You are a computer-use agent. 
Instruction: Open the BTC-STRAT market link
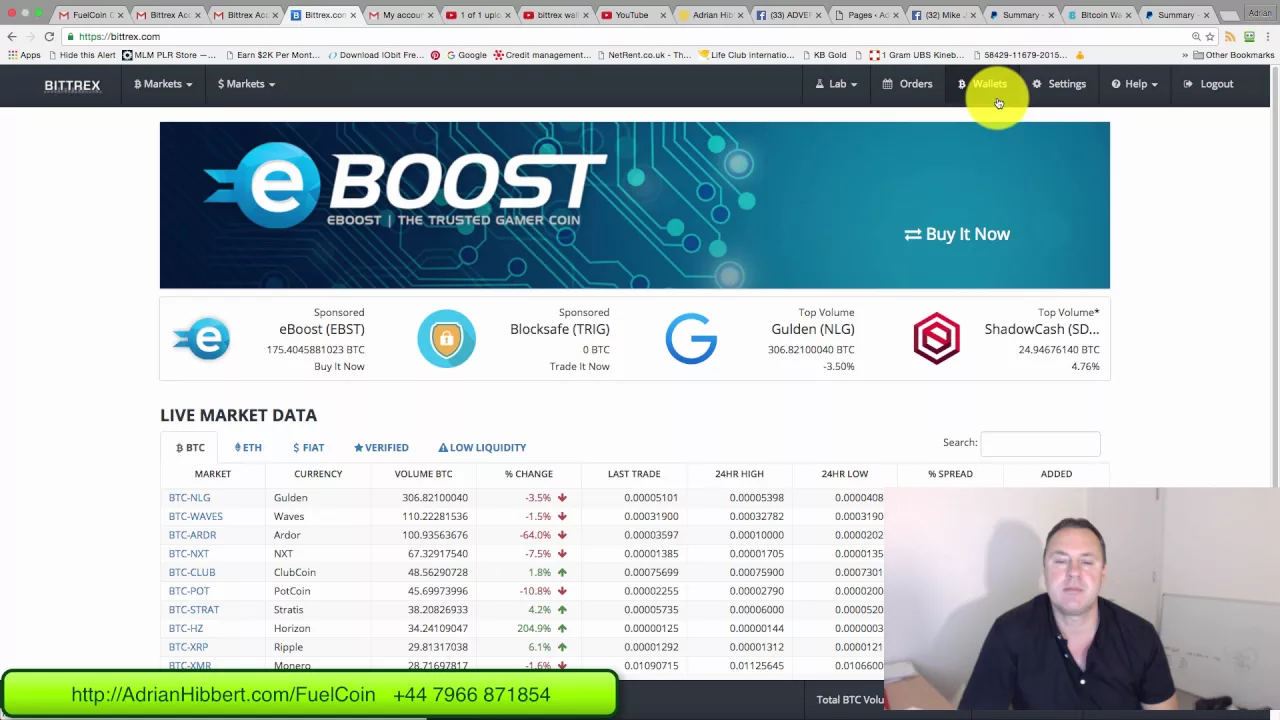(x=193, y=610)
